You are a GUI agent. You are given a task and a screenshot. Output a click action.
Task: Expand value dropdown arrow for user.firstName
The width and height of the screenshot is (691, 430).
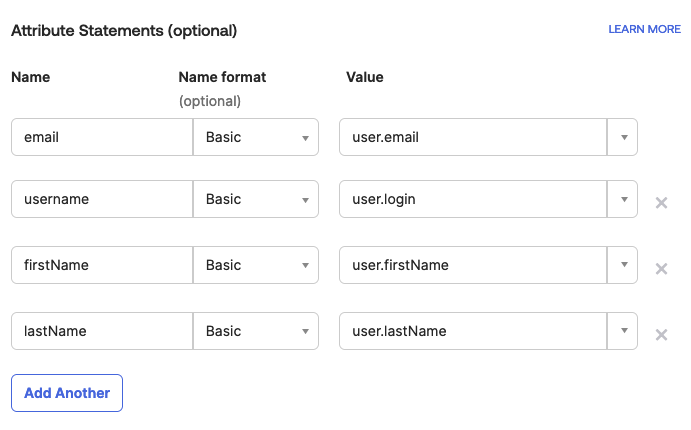pos(622,265)
